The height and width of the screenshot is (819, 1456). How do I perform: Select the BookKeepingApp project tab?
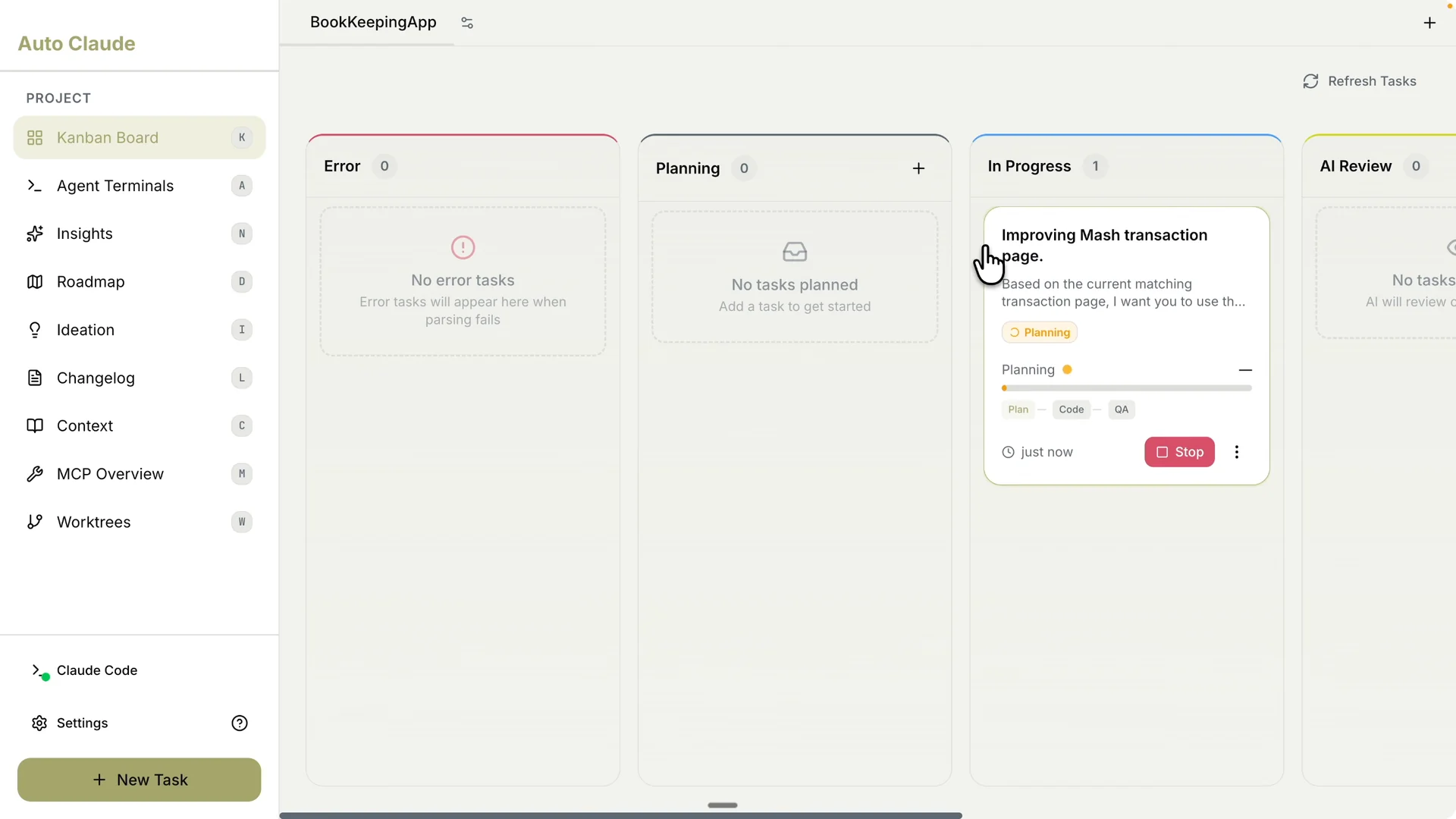coord(373,22)
